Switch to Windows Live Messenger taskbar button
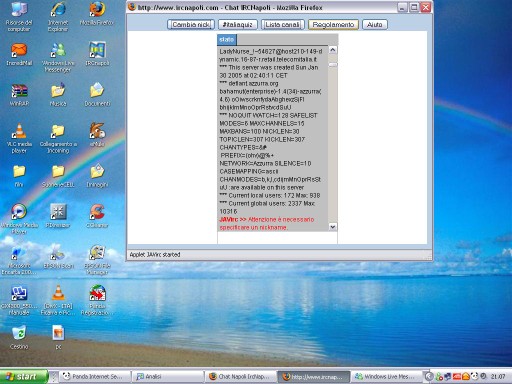512x384 pixels. 386,377
